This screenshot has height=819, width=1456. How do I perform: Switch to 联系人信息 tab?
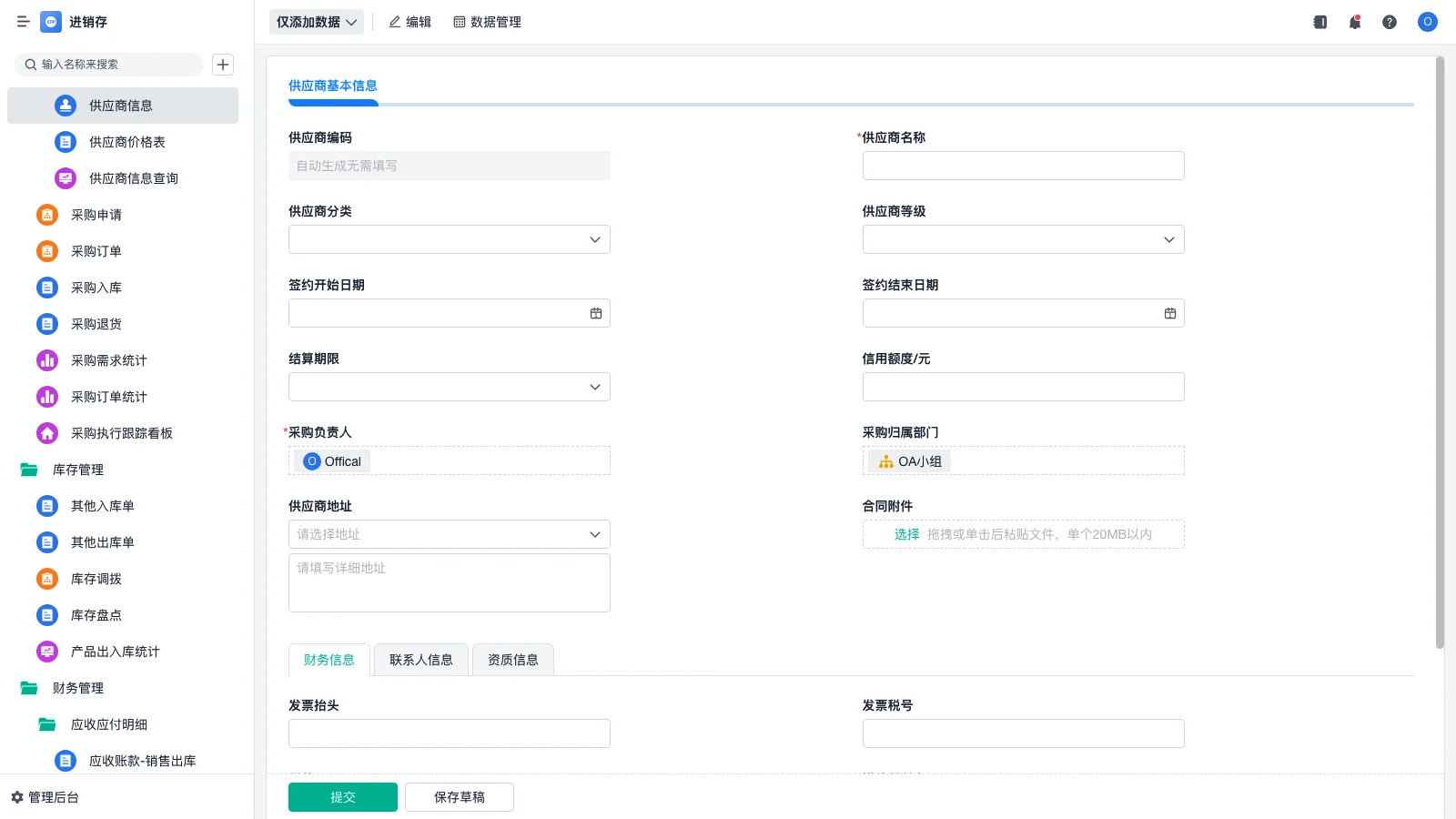click(x=421, y=660)
